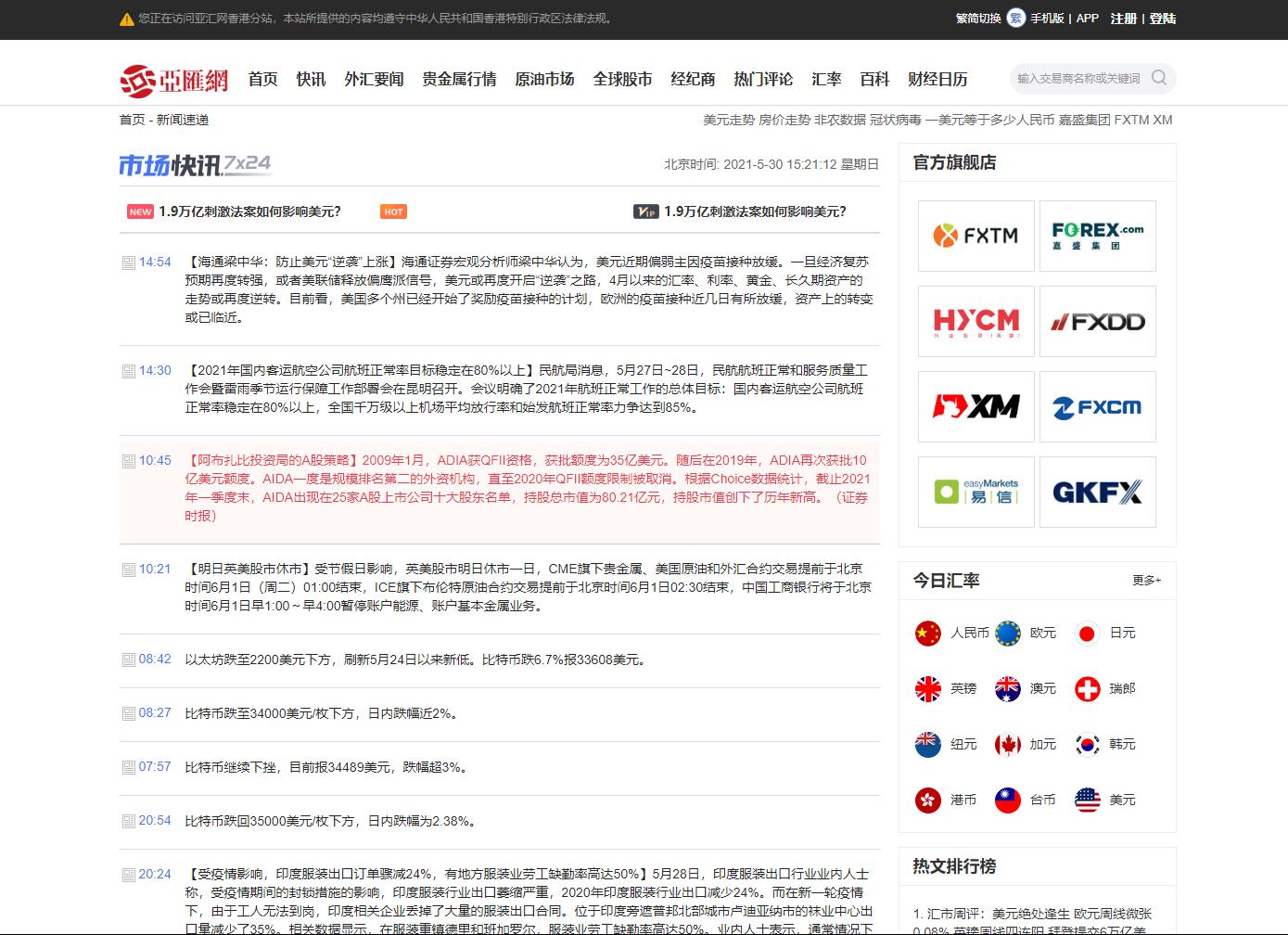Viewport: 1288px width, 935px height.
Task: Click the 注册 link in top bar
Action: pyautogui.click(x=1123, y=19)
